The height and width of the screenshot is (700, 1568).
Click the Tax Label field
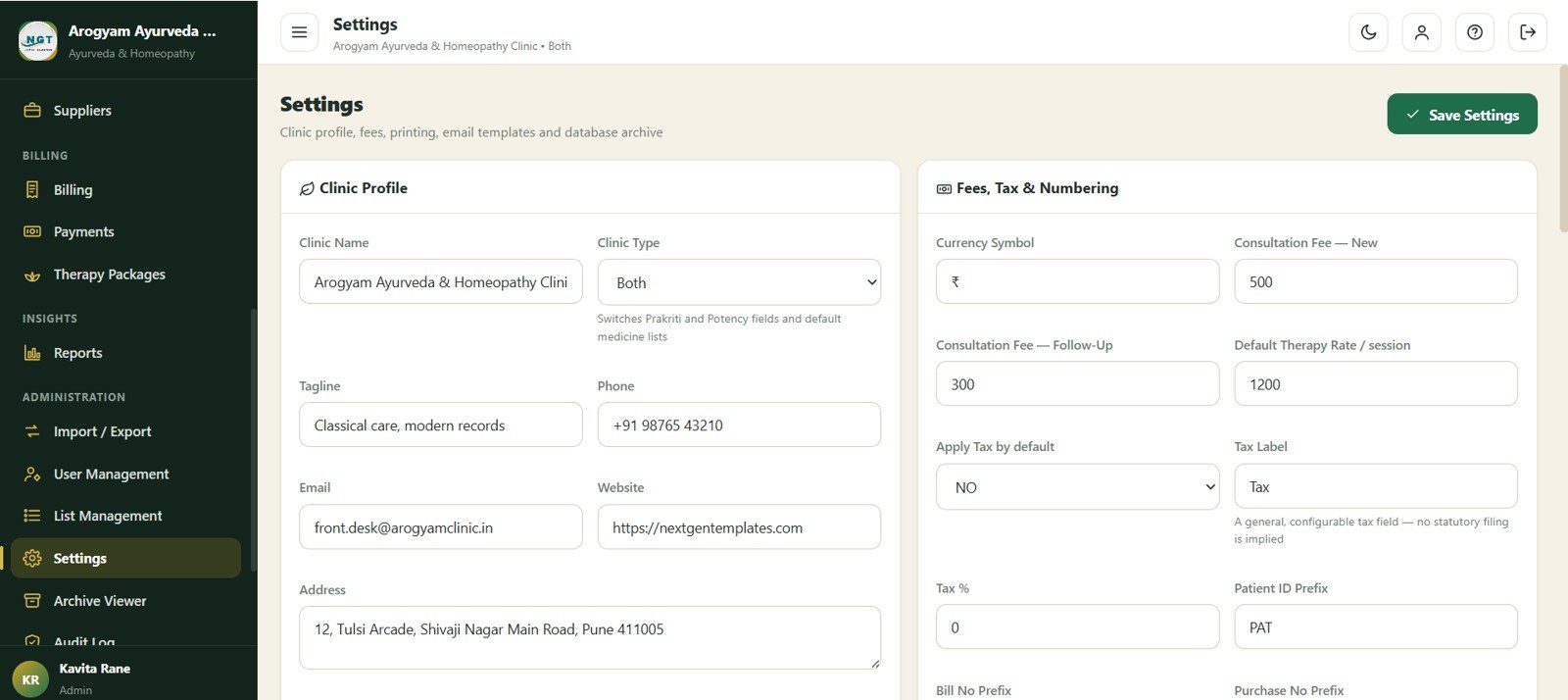(1376, 486)
